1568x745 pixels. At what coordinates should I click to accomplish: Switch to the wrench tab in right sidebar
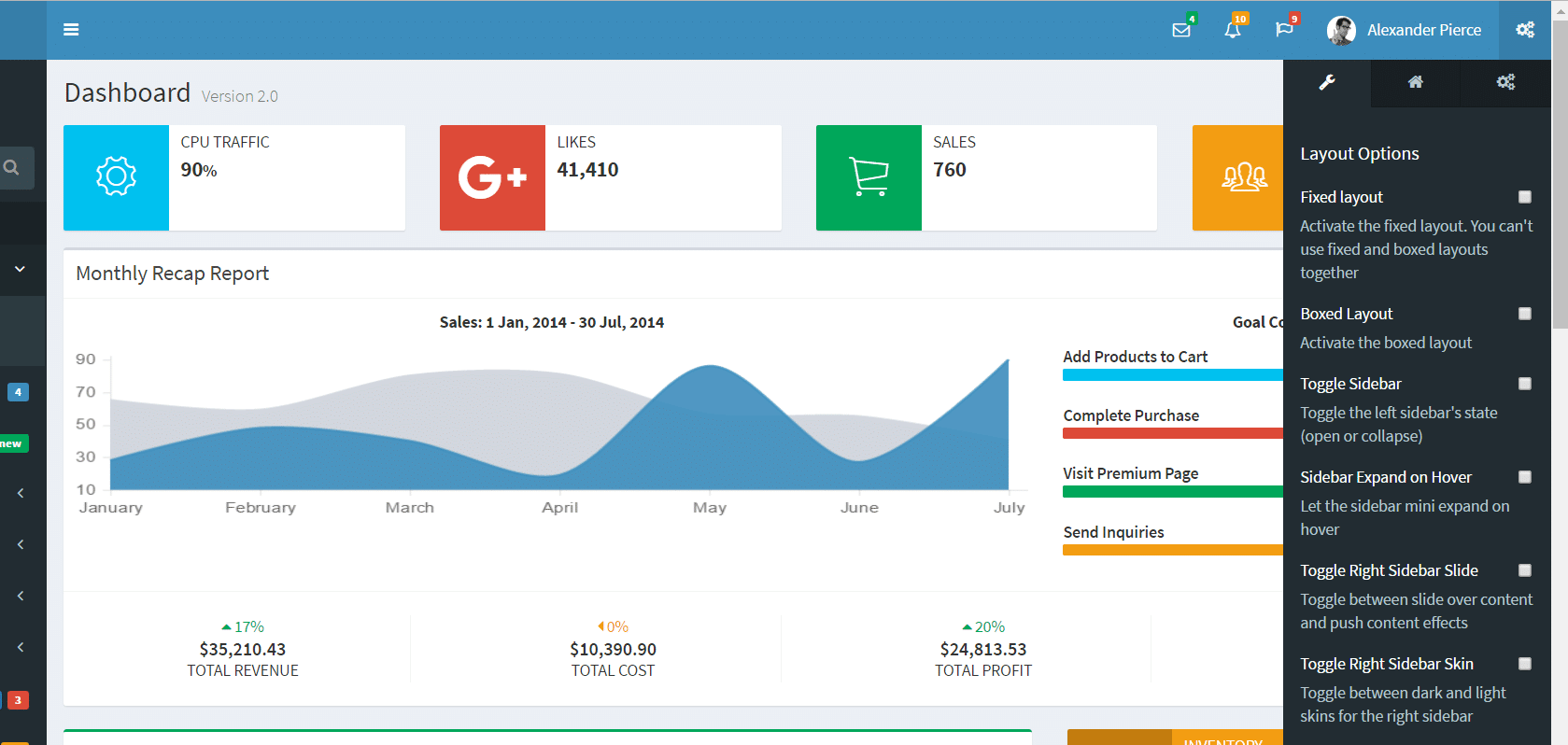[x=1327, y=83]
